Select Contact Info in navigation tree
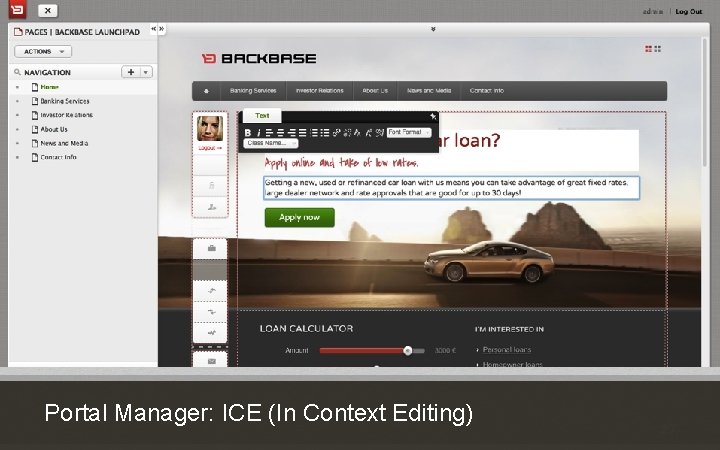The image size is (720, 450). pyautogui.click(x=58, y=157)
